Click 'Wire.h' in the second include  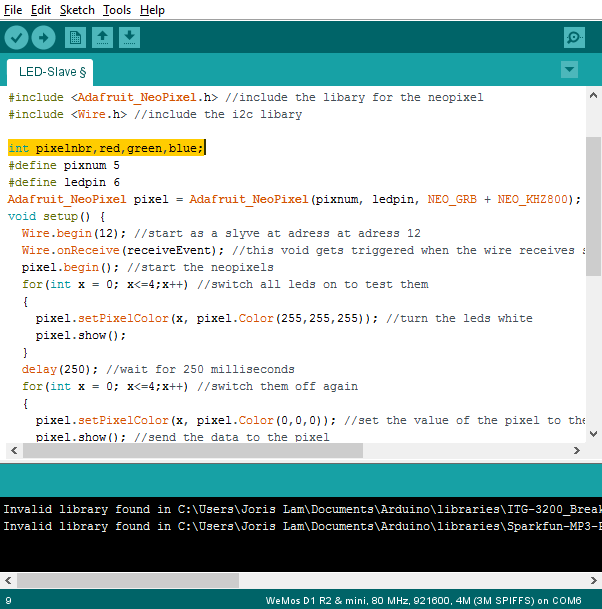(x=99, y=114)
